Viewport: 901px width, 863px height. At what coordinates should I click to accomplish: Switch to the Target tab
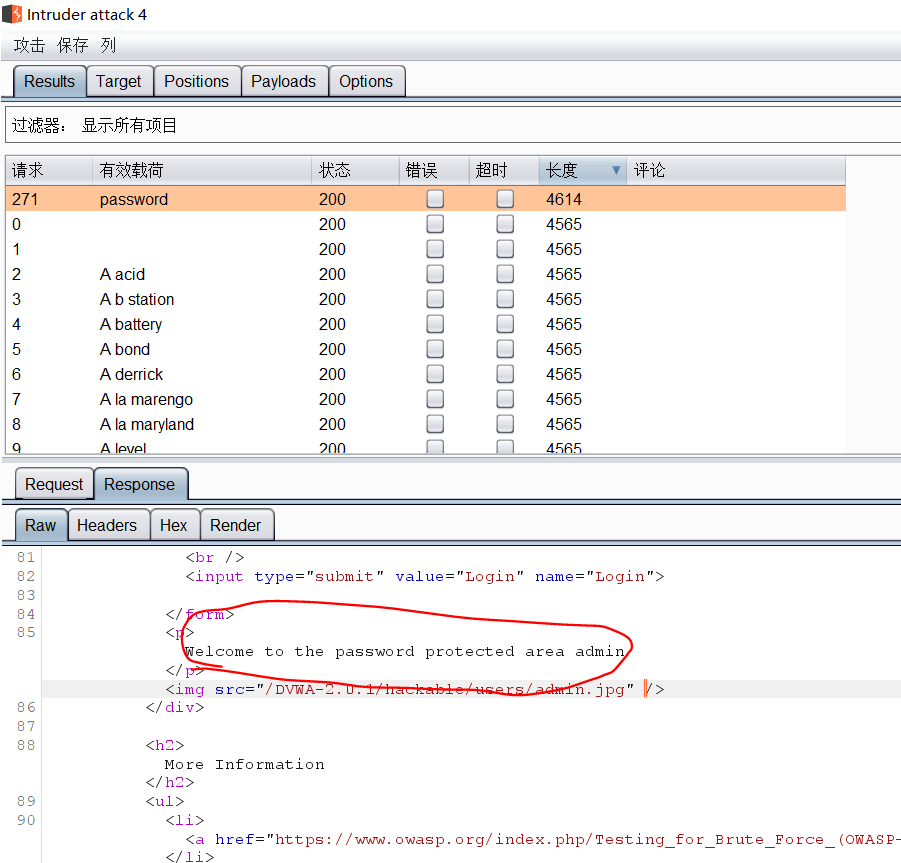118,81
